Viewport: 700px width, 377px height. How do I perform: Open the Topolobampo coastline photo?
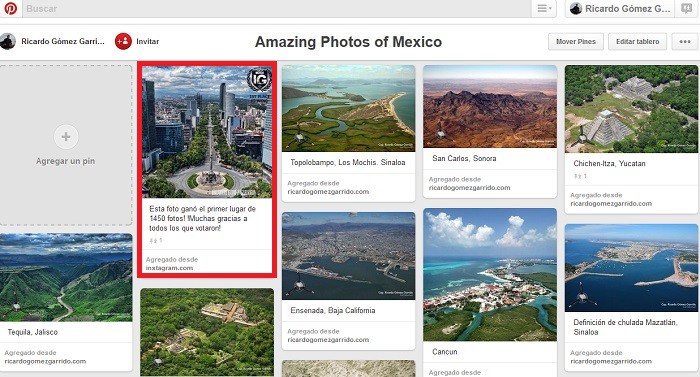tap(349, 108)
